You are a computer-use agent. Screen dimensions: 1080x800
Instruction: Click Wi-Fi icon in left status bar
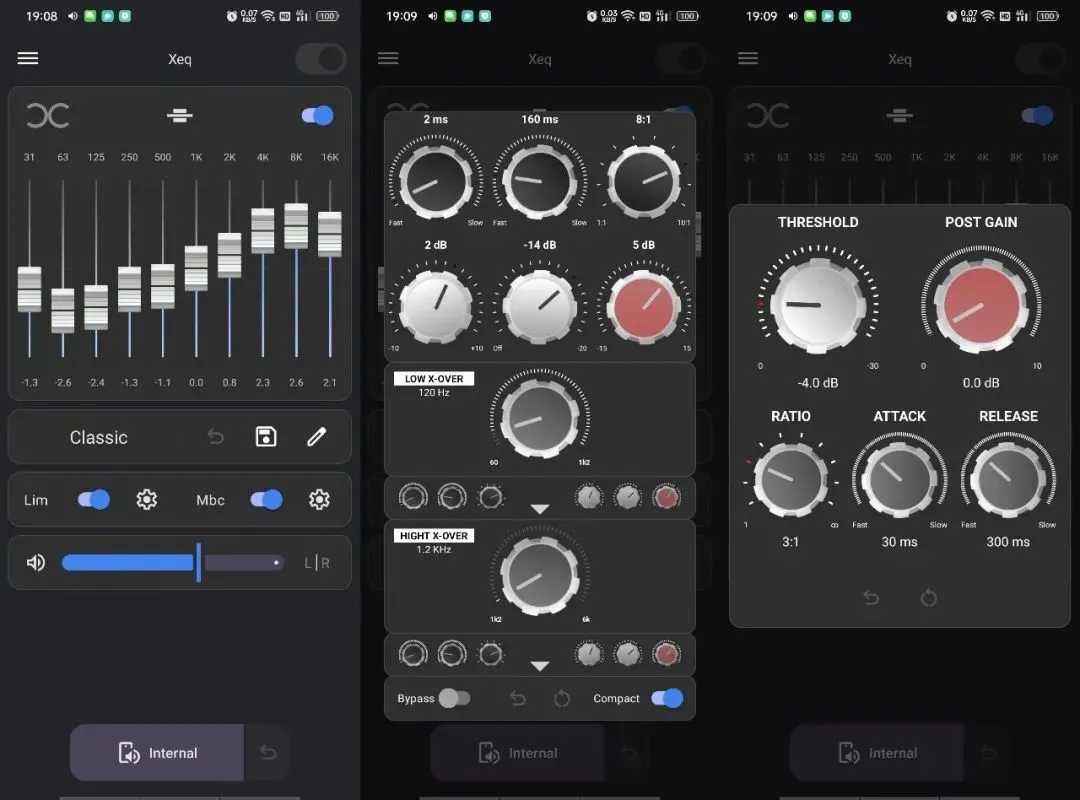pos(269,16)
